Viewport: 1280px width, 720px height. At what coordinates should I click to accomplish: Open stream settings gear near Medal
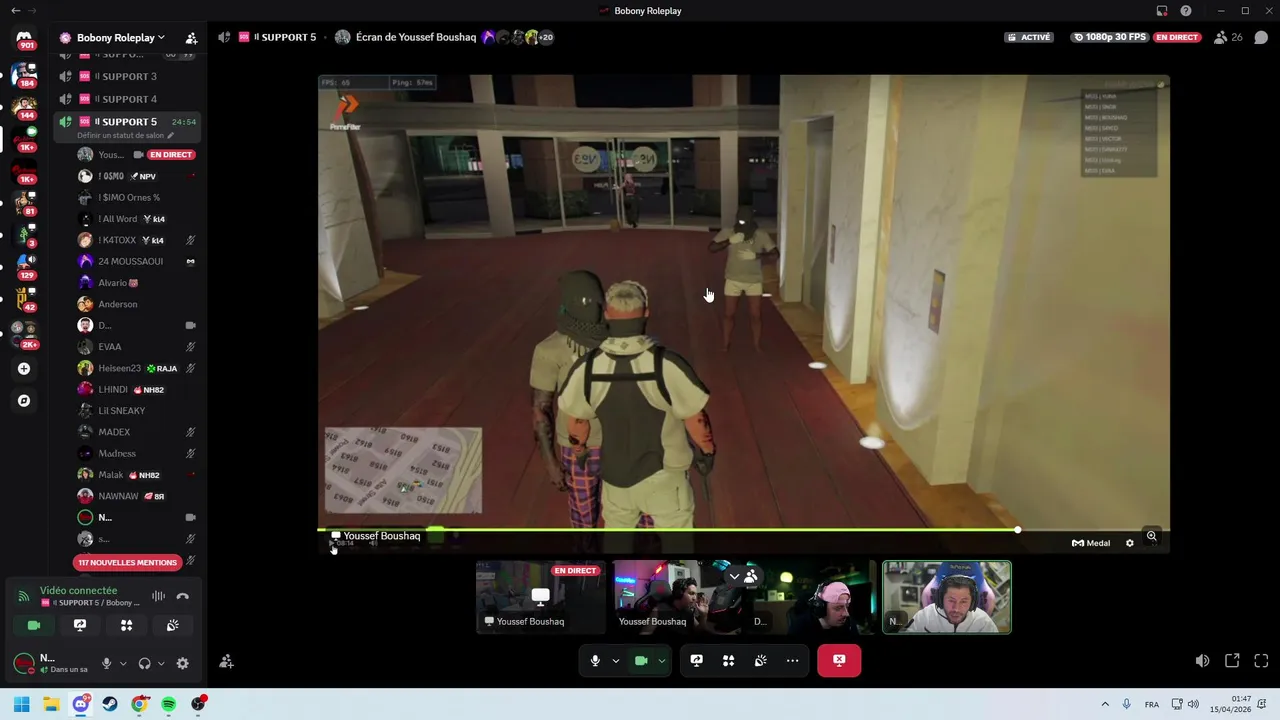pyautogui.click(x=1130, y=543)
